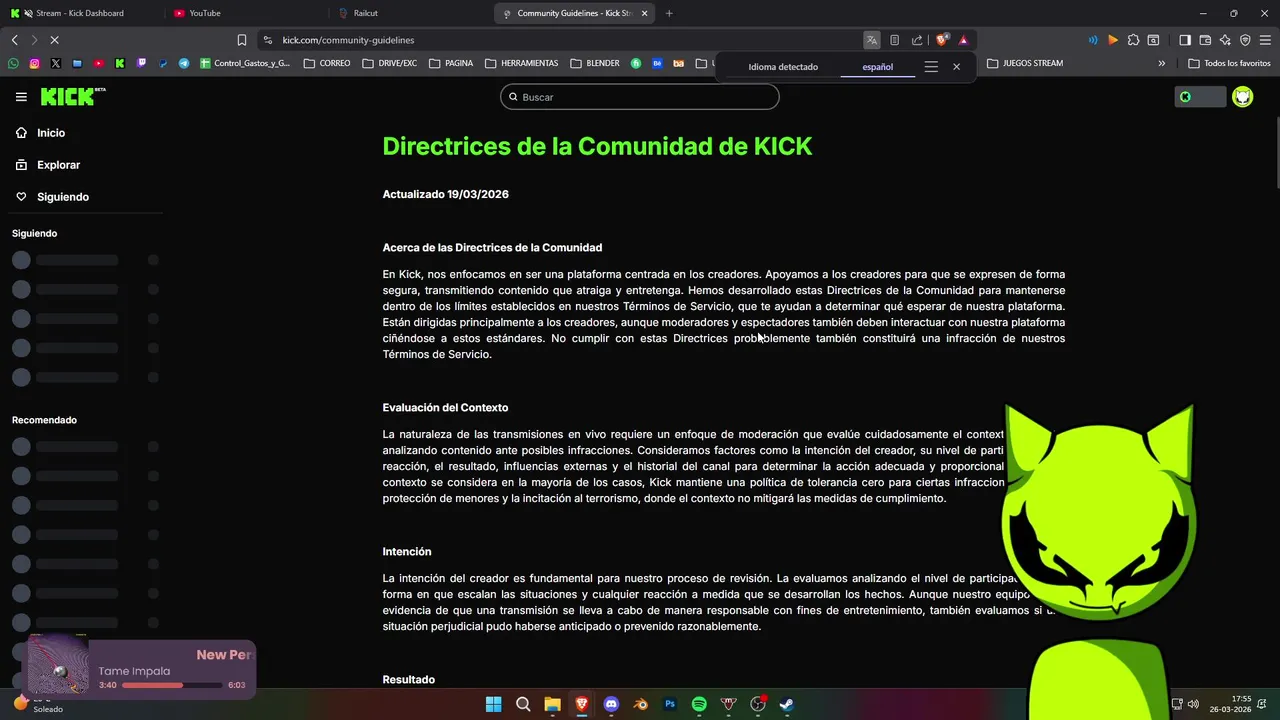Open Blender from the taskbar

tap(641, 704)
